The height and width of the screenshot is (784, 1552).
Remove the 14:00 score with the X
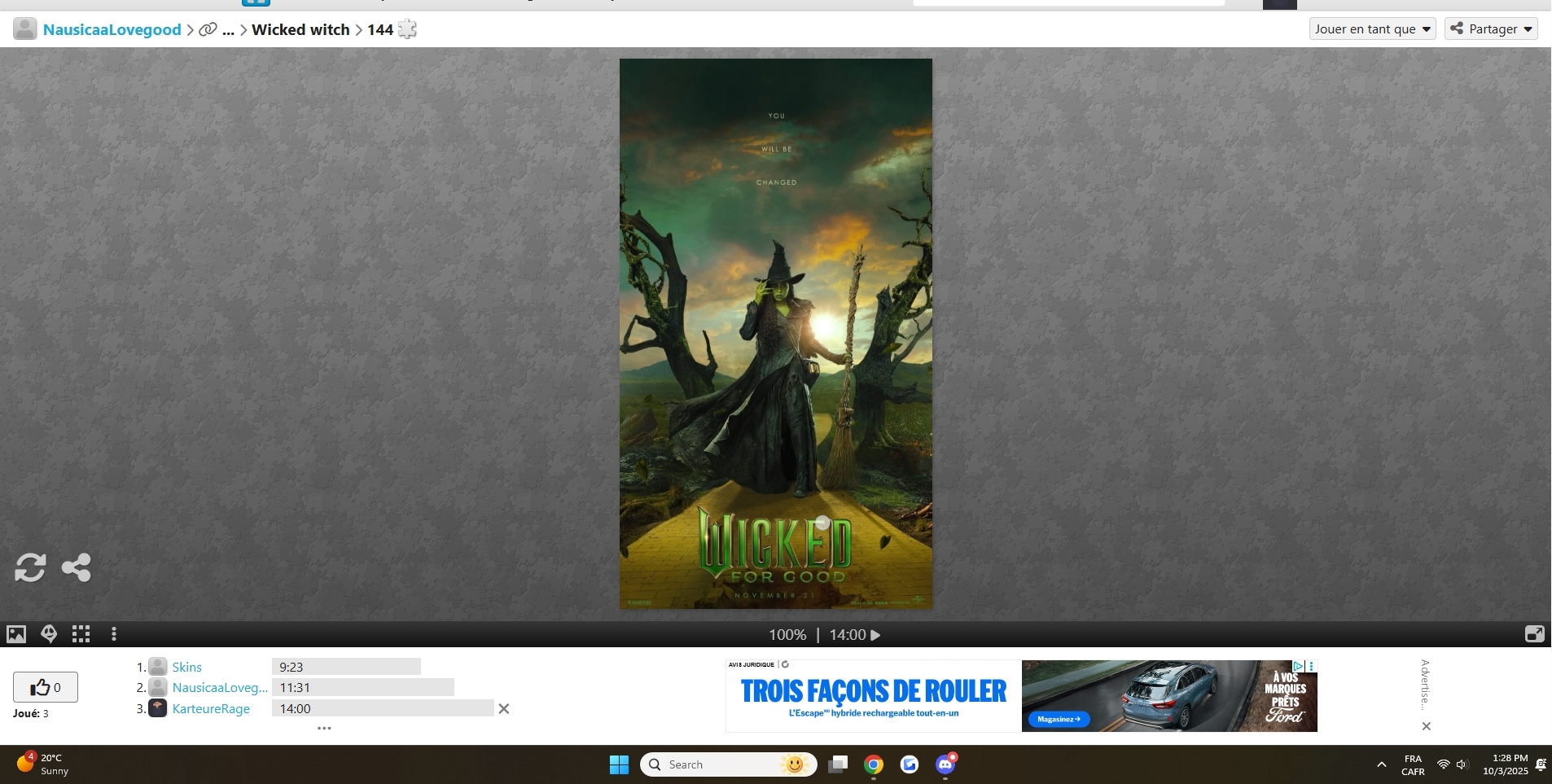tap(504, 709)
